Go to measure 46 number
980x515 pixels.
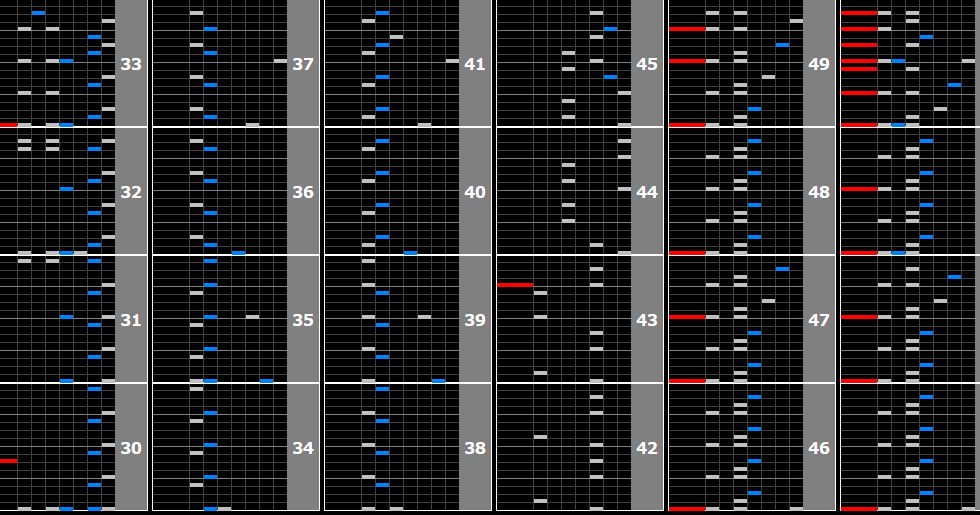819,448
